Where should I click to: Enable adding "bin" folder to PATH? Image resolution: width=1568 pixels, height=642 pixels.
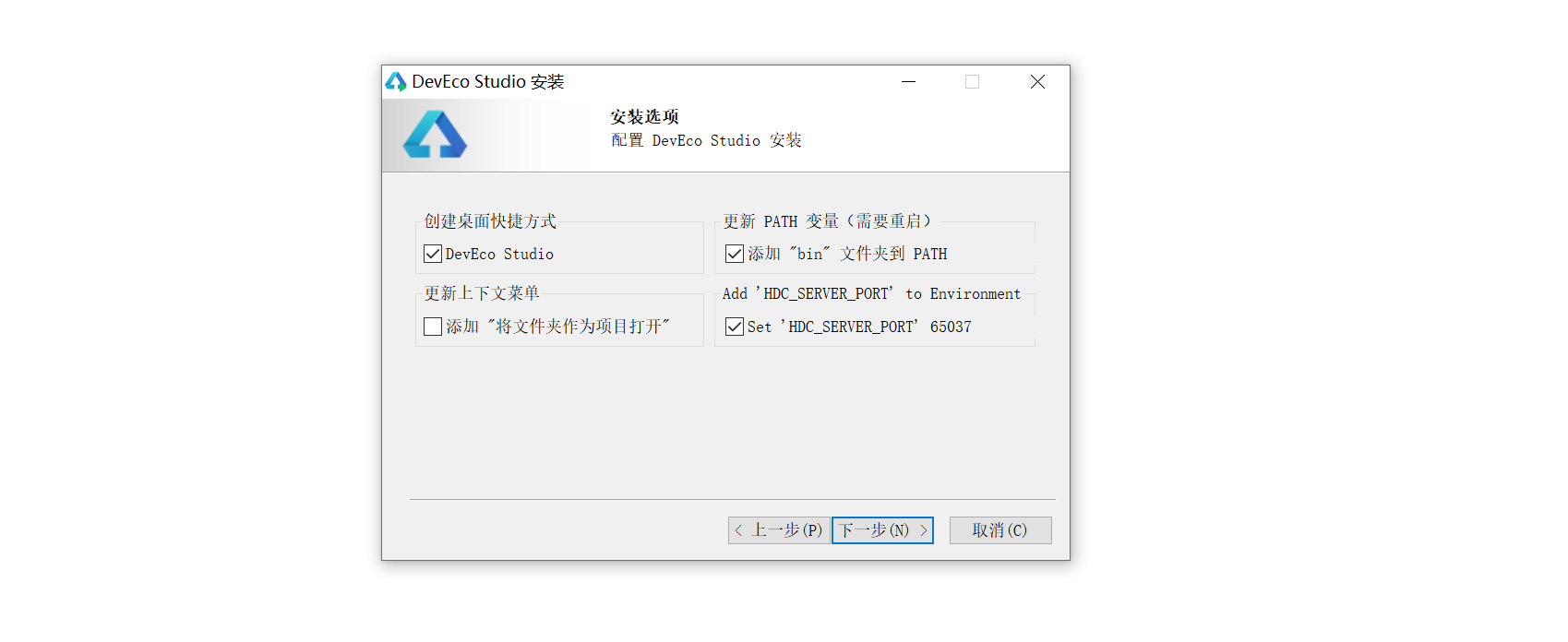(x=735, y=254)
